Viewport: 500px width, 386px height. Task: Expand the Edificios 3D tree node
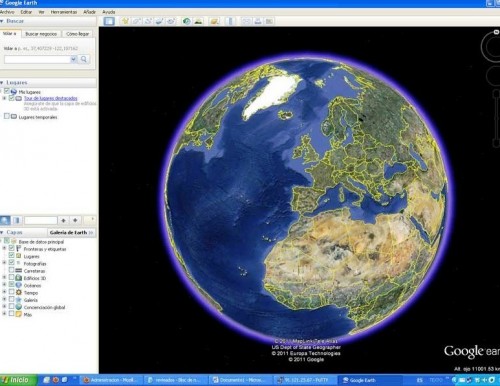click(4, 278)
